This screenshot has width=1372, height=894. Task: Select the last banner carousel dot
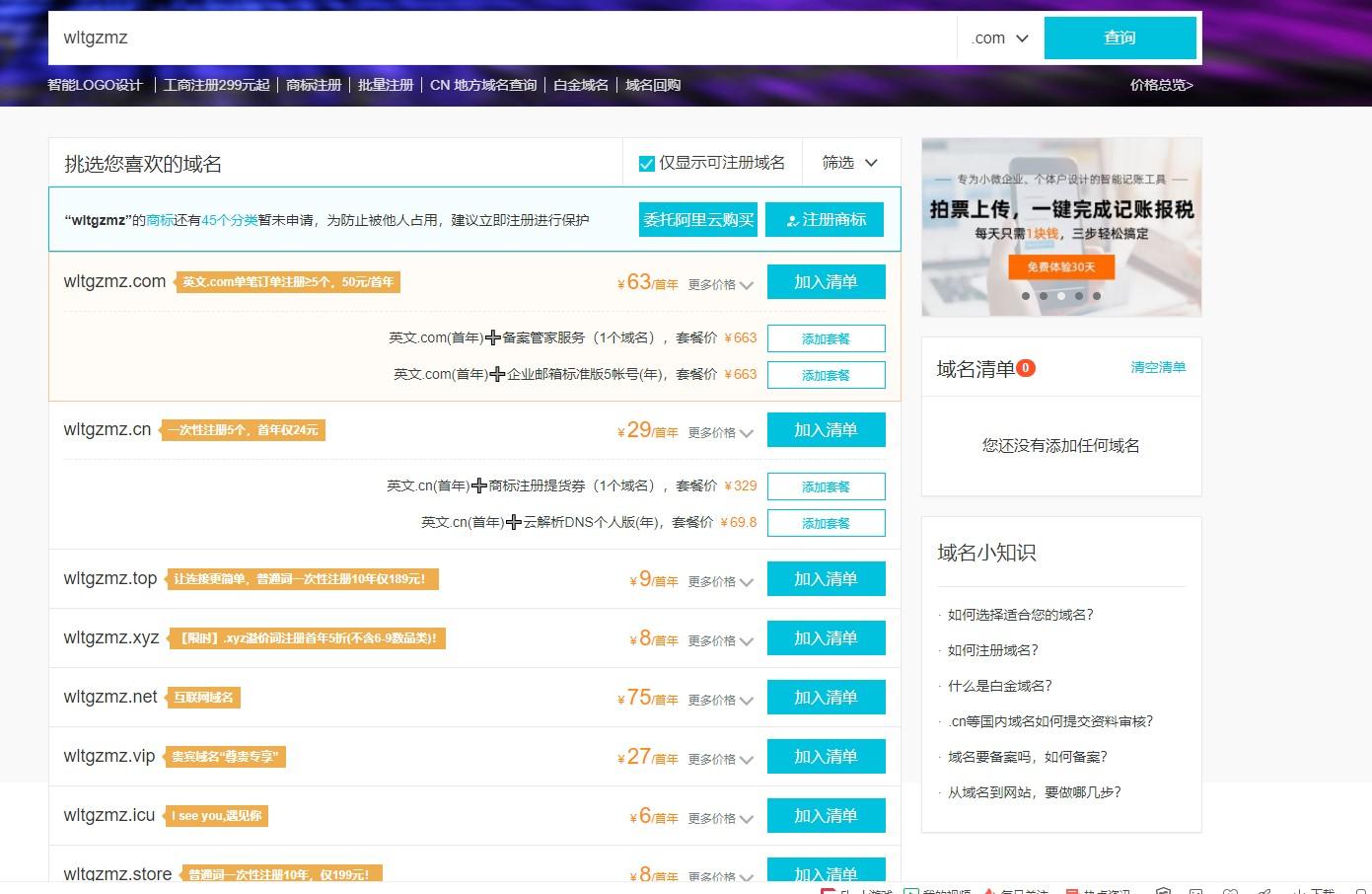click(1097, 296)
